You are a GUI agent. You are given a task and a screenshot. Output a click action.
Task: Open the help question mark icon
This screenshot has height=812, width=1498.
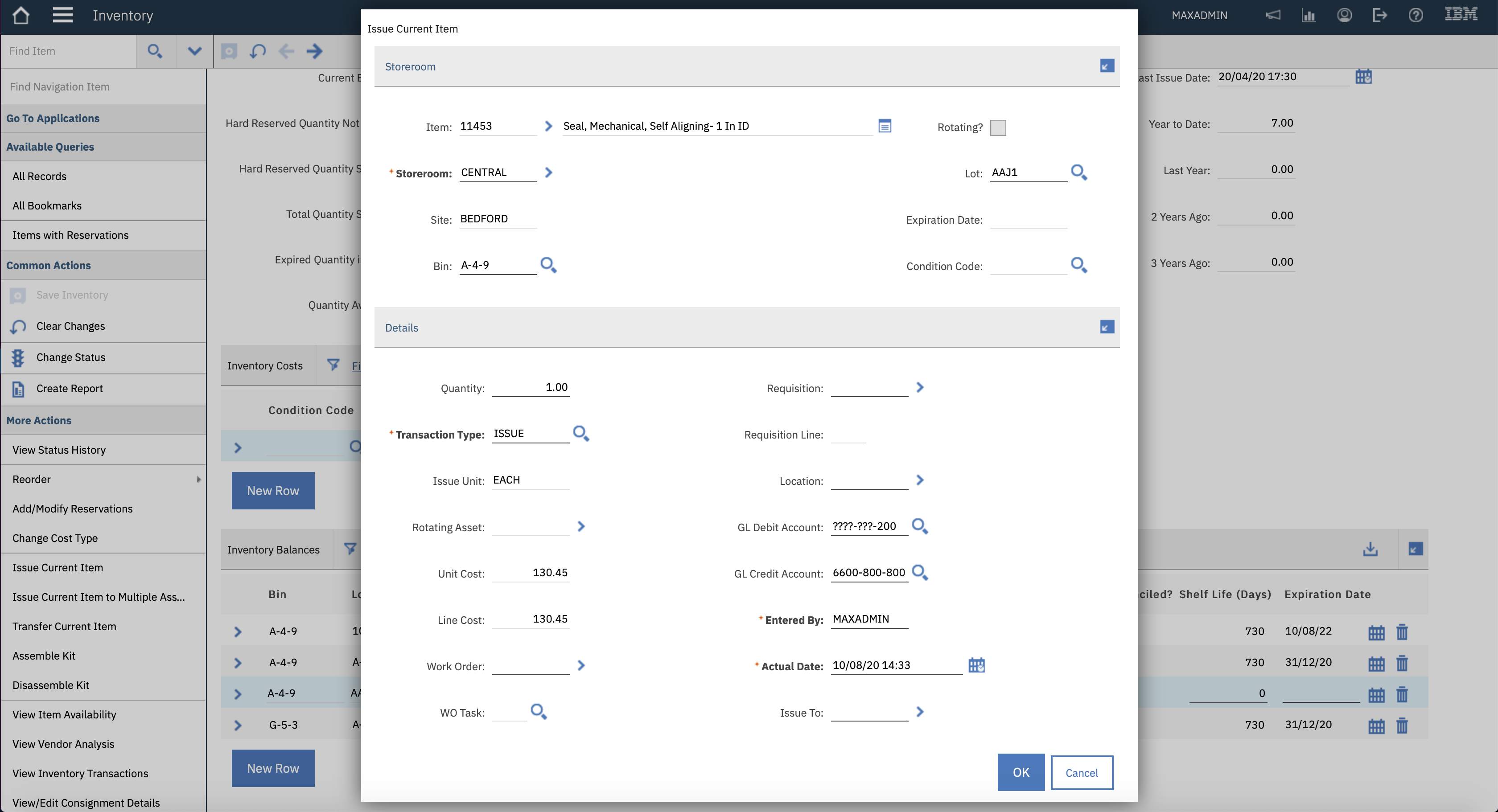click(1416, 15)
